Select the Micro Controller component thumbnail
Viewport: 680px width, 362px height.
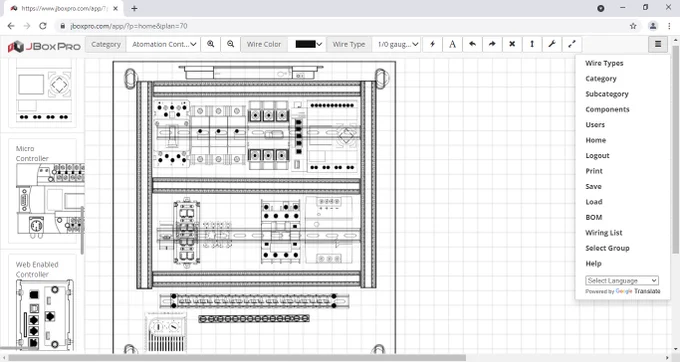(49, 200)
